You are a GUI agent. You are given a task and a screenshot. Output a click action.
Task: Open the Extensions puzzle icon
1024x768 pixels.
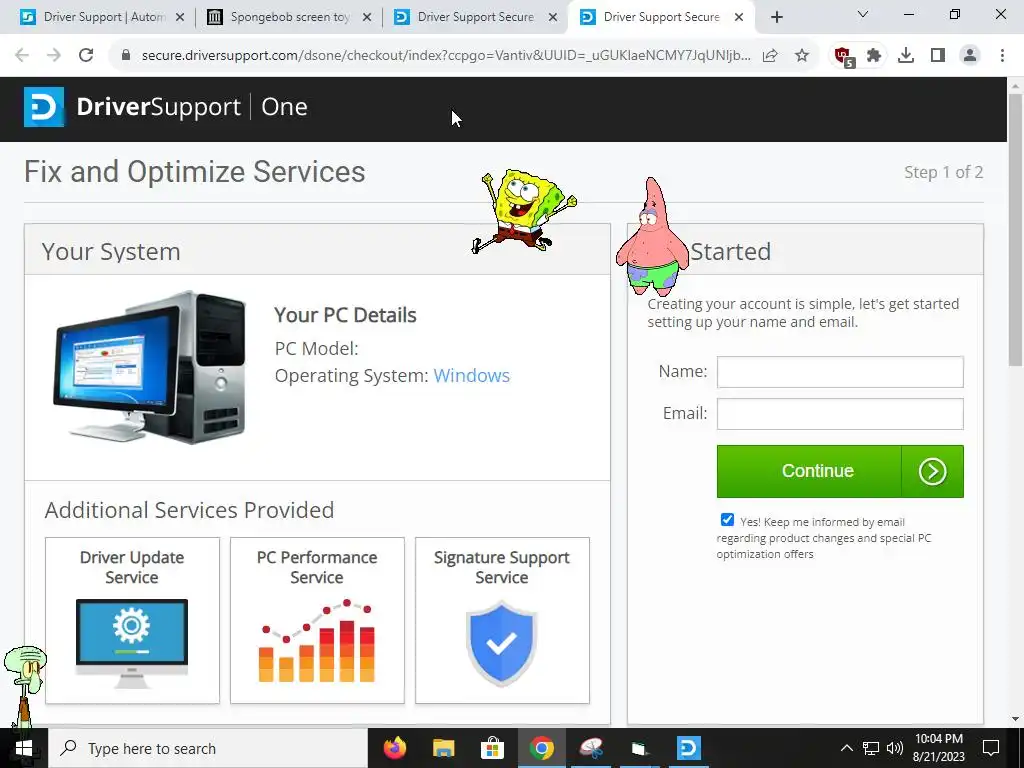pos(874,56)
